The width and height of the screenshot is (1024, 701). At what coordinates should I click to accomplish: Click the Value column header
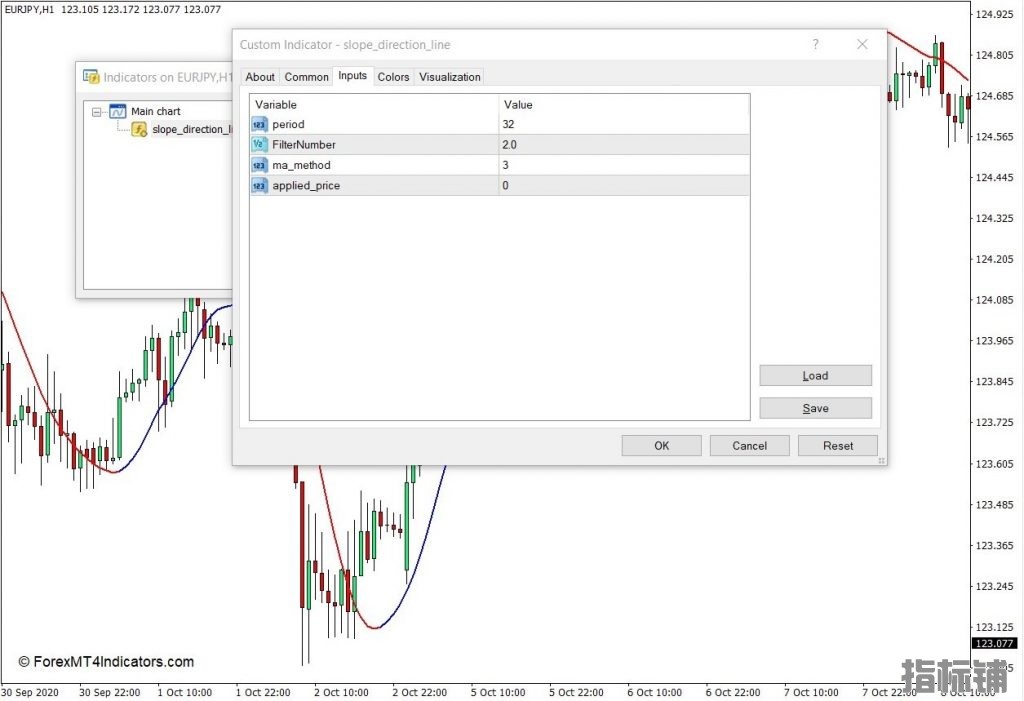pyautogui.click(x=624, y=105)
